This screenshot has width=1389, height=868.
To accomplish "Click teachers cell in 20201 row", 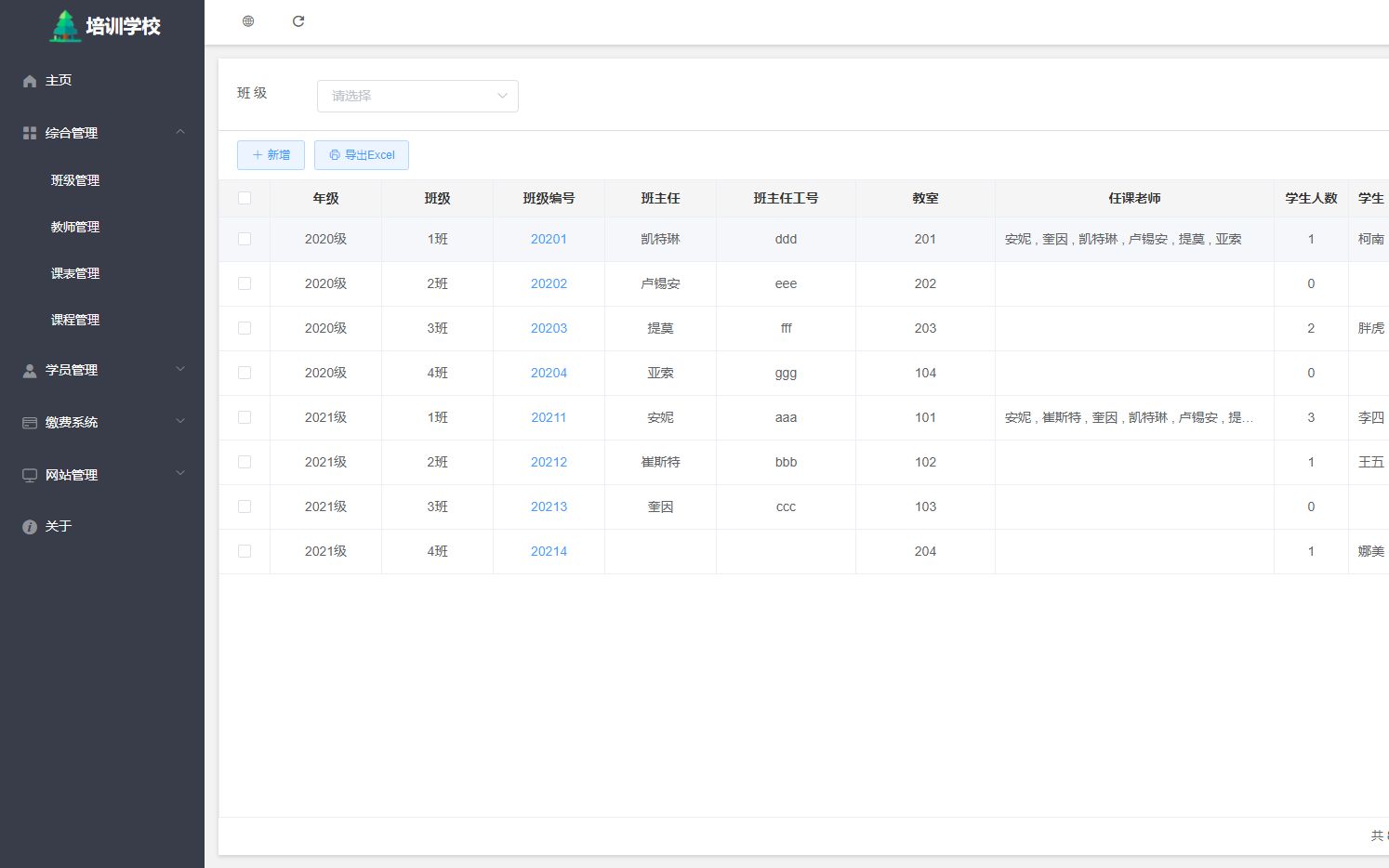I will coord(1134,239).
